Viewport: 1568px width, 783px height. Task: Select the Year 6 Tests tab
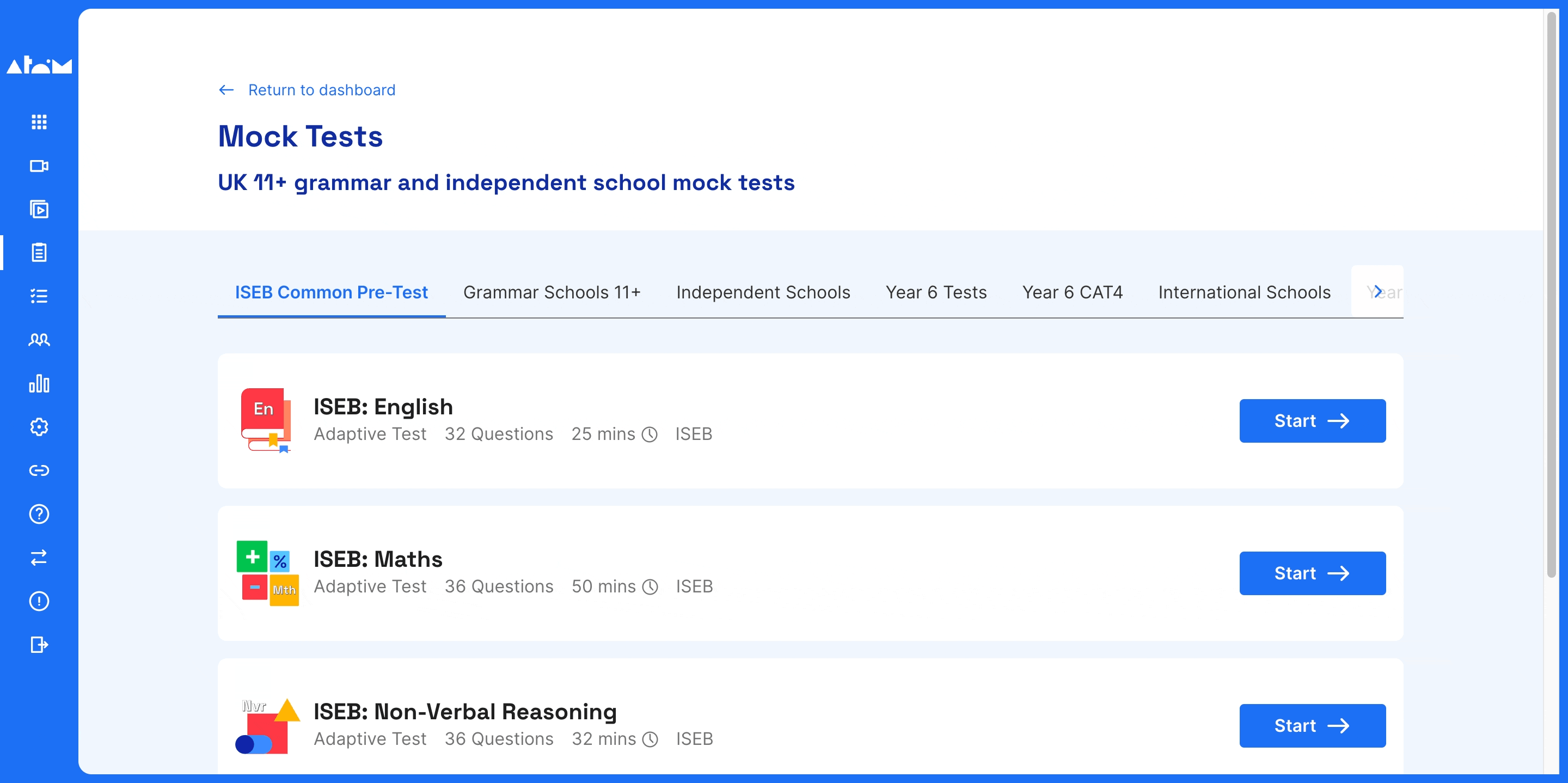point(935,291)
